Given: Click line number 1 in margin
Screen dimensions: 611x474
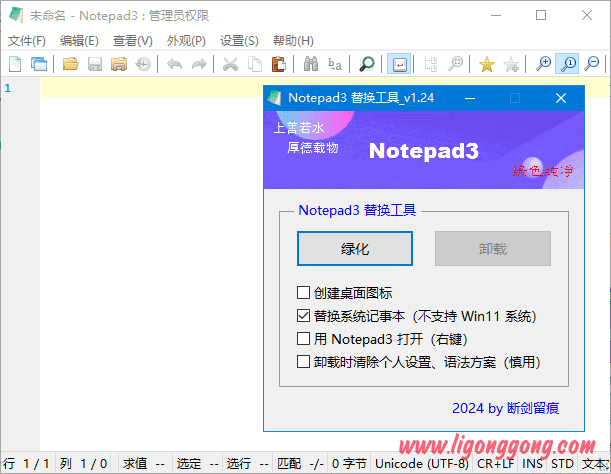Looking at the screenshot, I should 8,88.
